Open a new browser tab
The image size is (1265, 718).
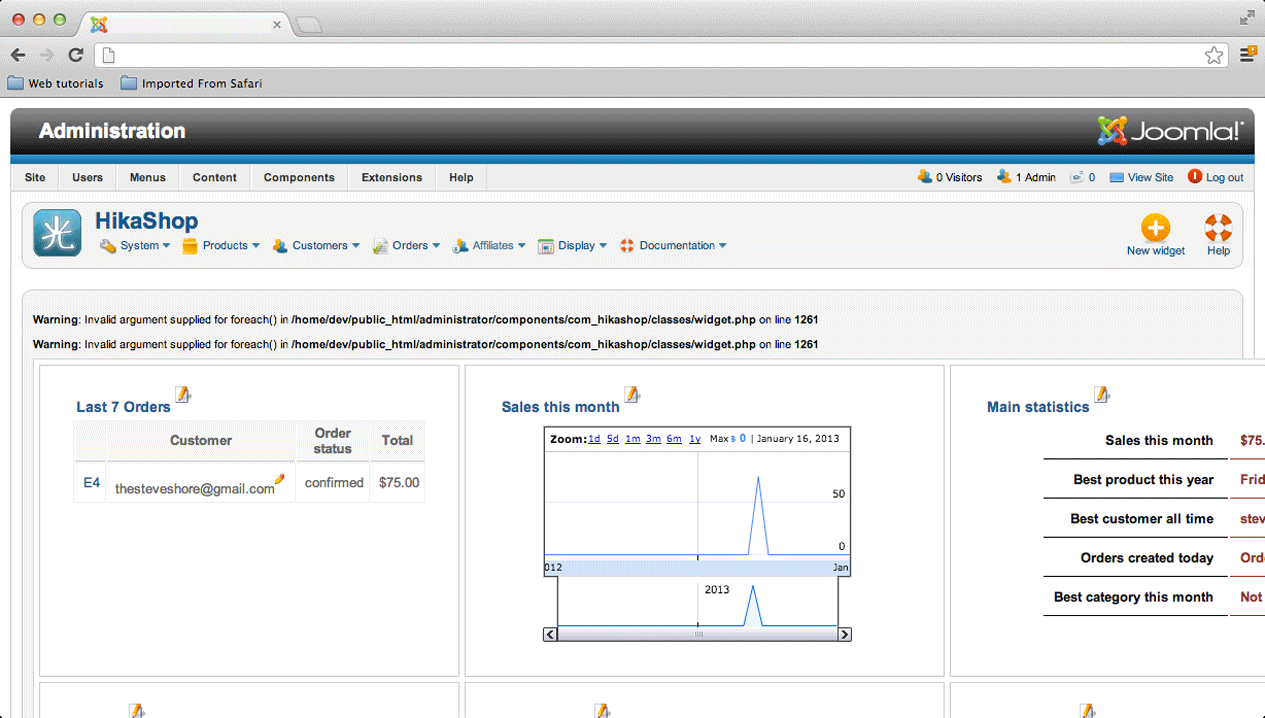point(309,25)
